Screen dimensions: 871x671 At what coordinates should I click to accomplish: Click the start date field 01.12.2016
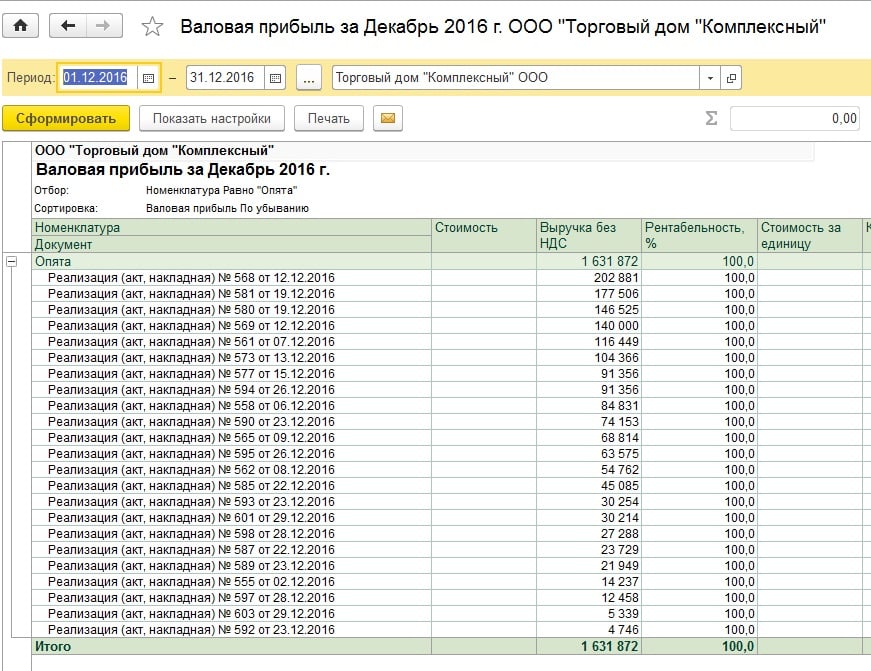pyautogui.click(x=96, y=78)
